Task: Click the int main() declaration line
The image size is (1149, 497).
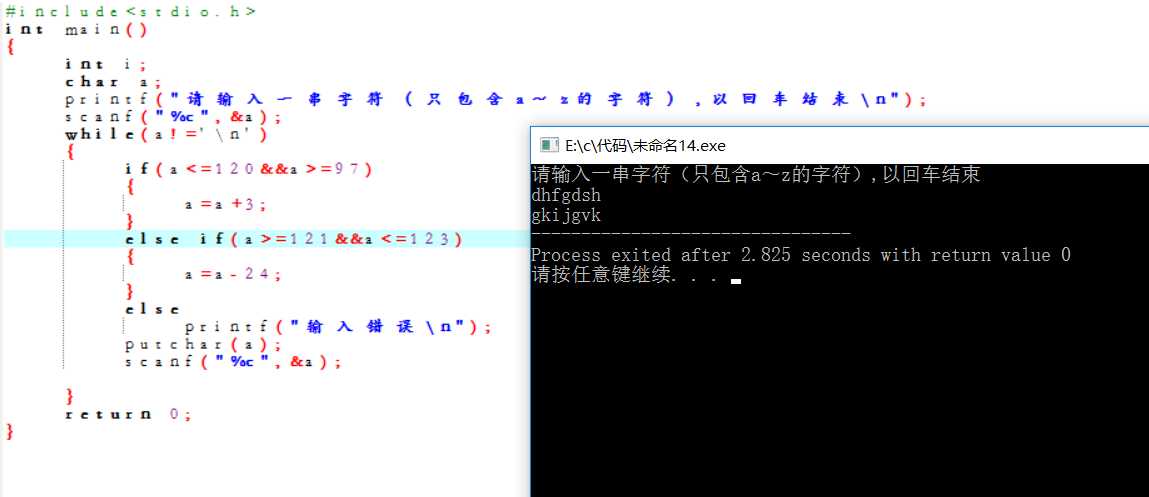Action: click(76, 29)
